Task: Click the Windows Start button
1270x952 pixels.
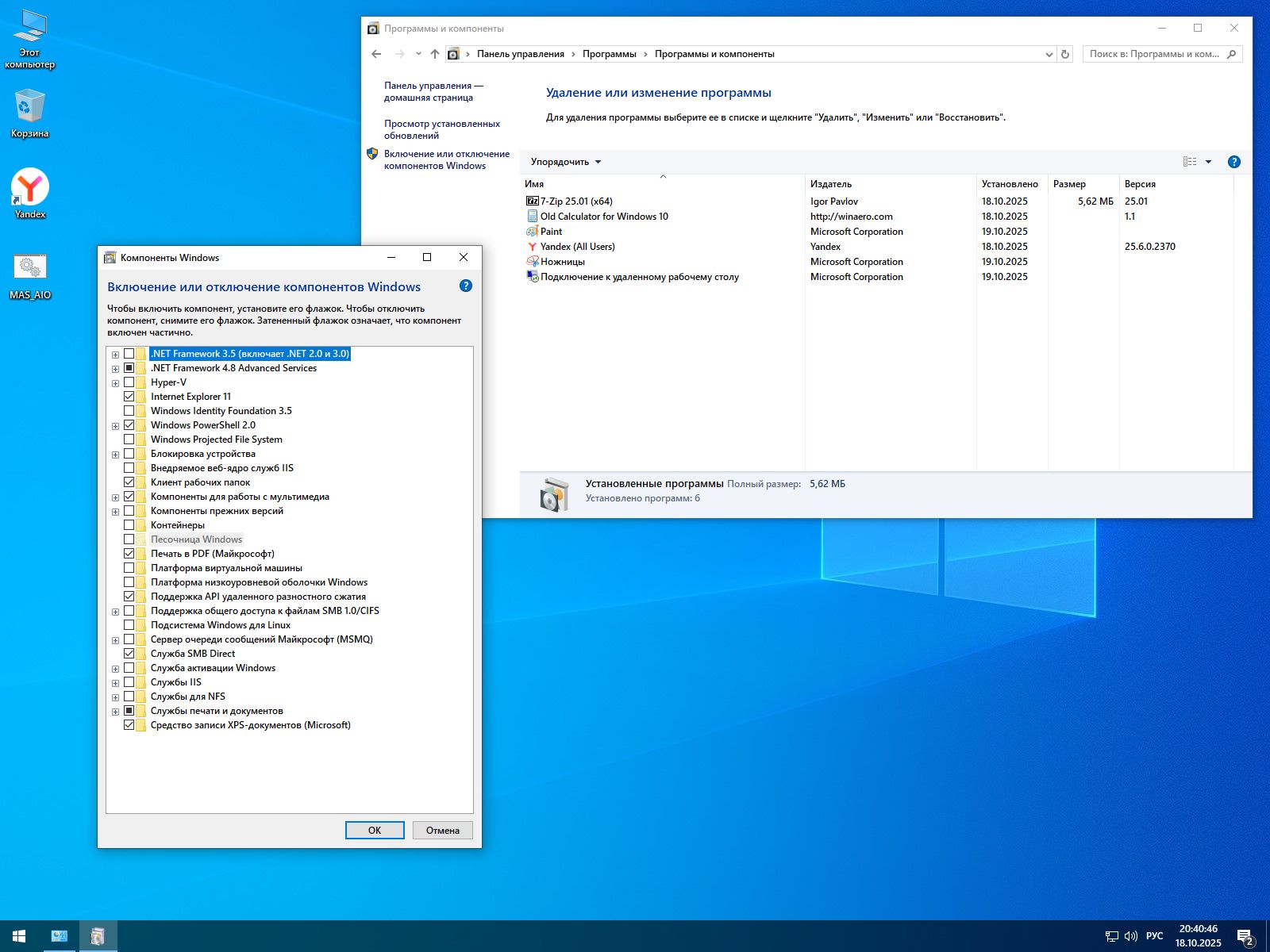Action: (19, 936)
